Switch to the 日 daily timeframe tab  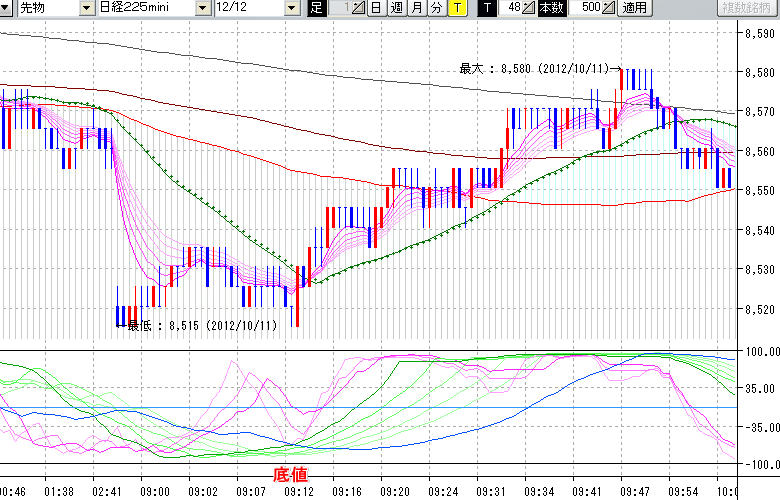tap(374, 8)
